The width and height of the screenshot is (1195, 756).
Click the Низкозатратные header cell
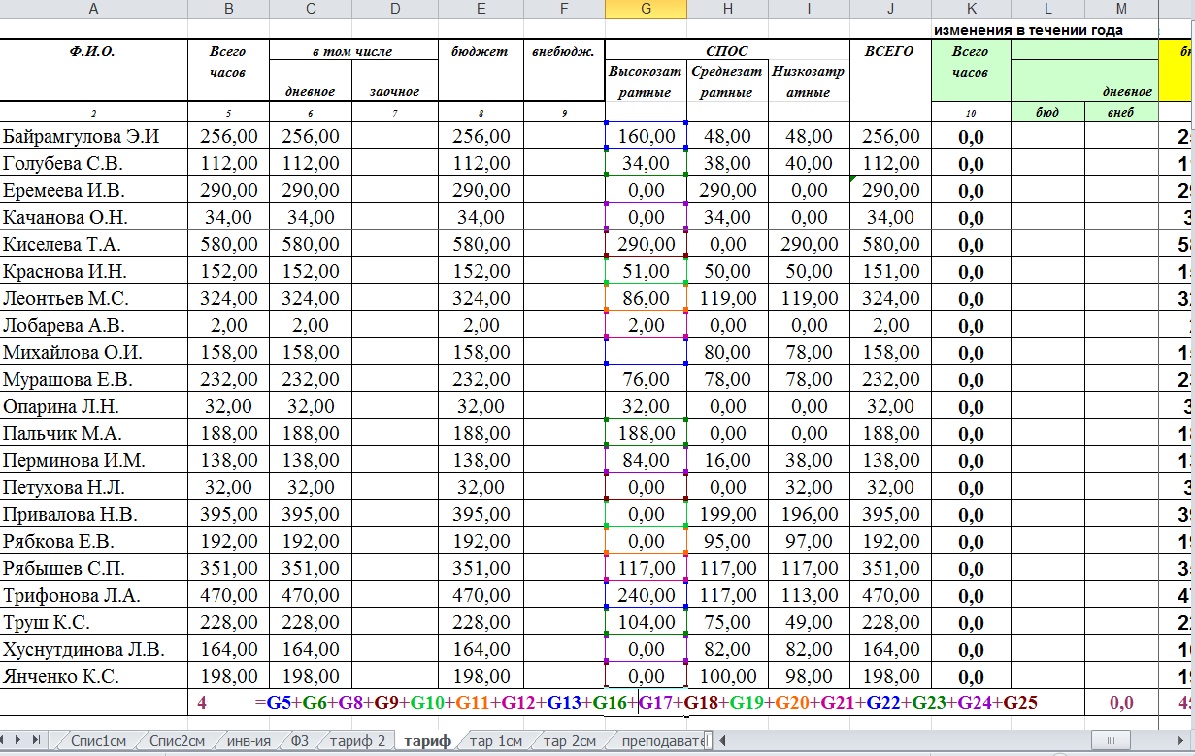point(809,81)
